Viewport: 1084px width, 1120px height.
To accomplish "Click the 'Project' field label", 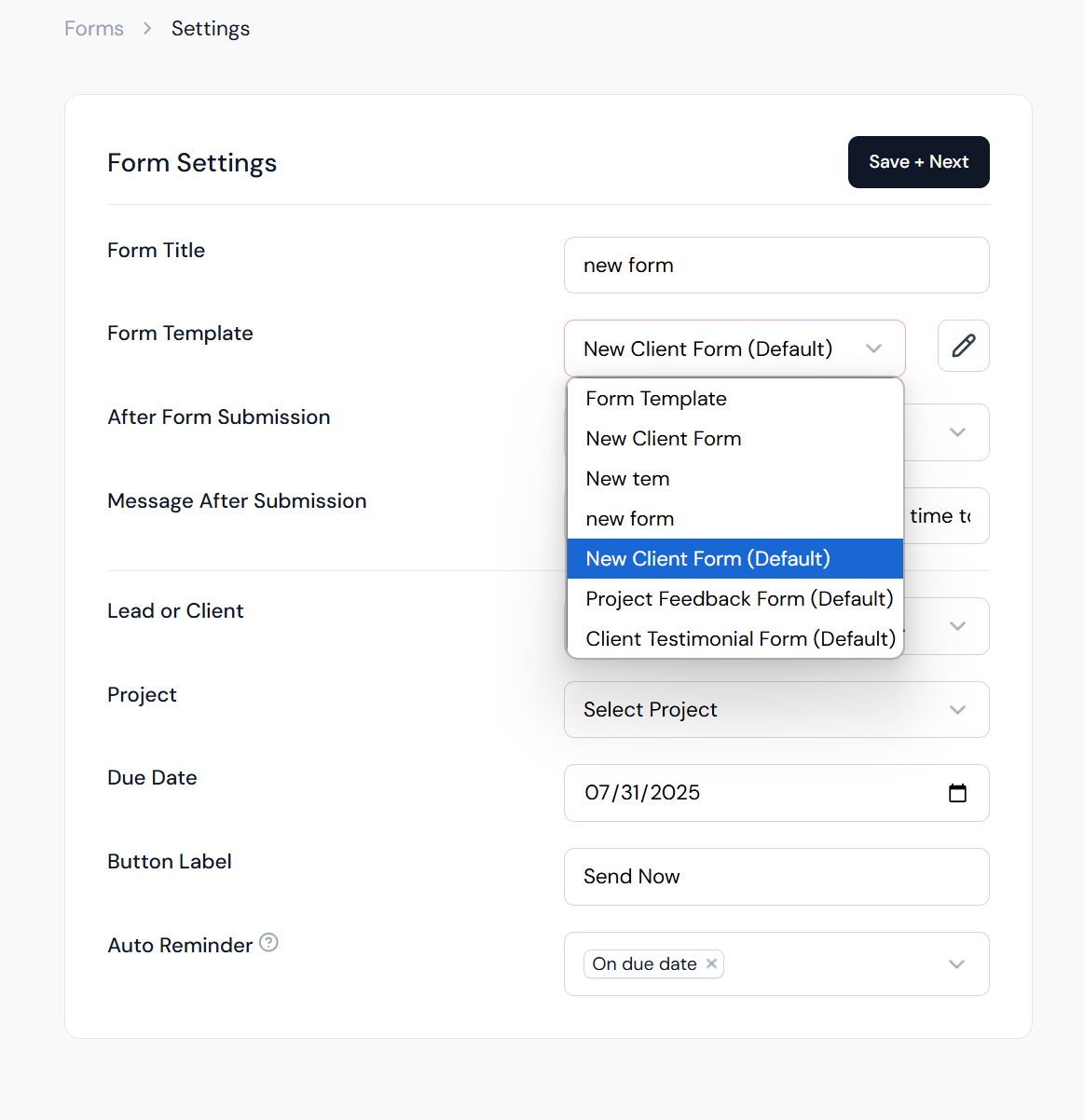I will [x=142, y=695].
